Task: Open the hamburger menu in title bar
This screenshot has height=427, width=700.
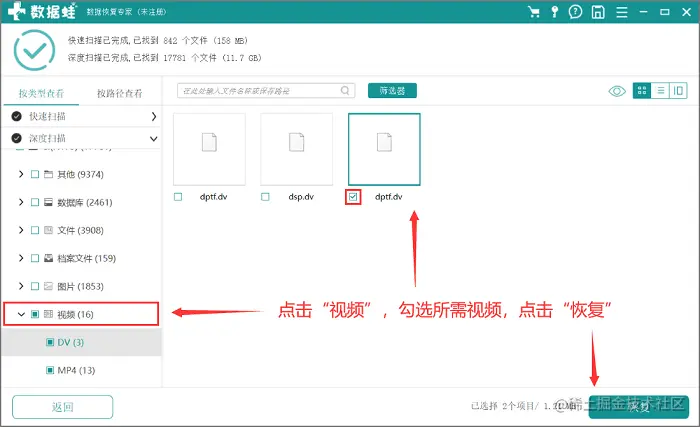Action: point(621,12)
